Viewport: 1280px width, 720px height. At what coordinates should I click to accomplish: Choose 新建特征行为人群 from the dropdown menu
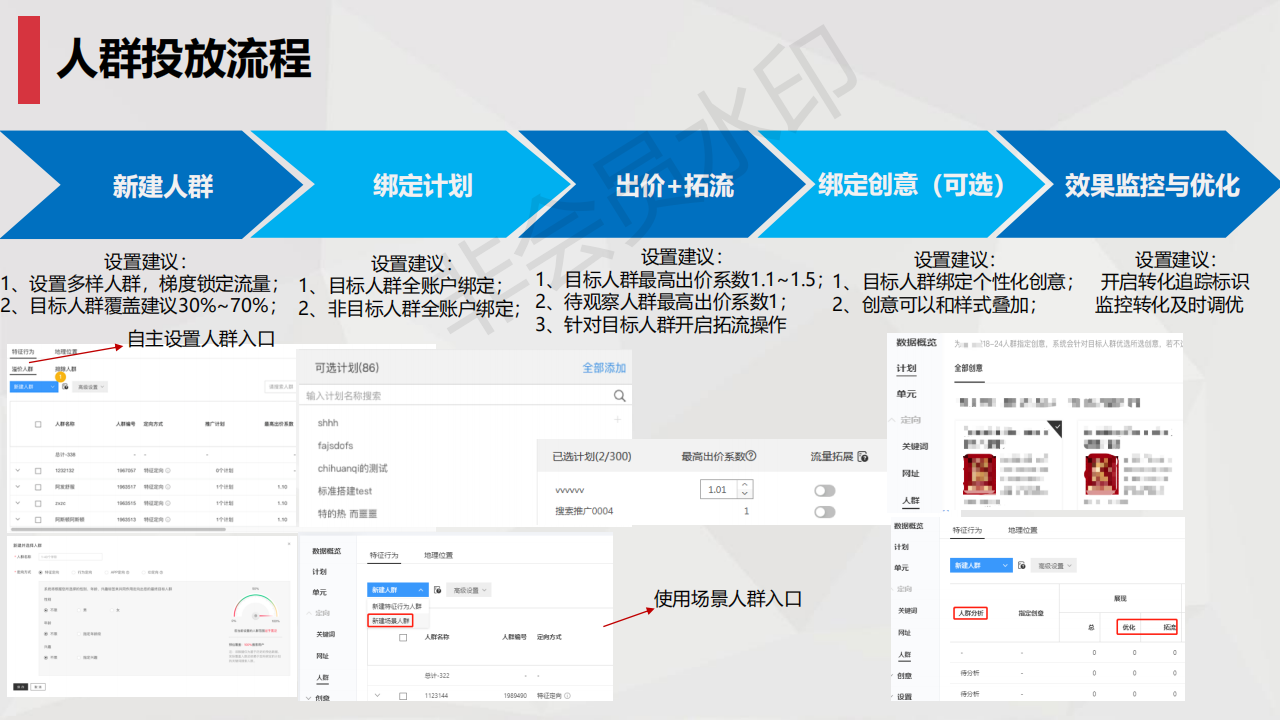coord(397,606)
